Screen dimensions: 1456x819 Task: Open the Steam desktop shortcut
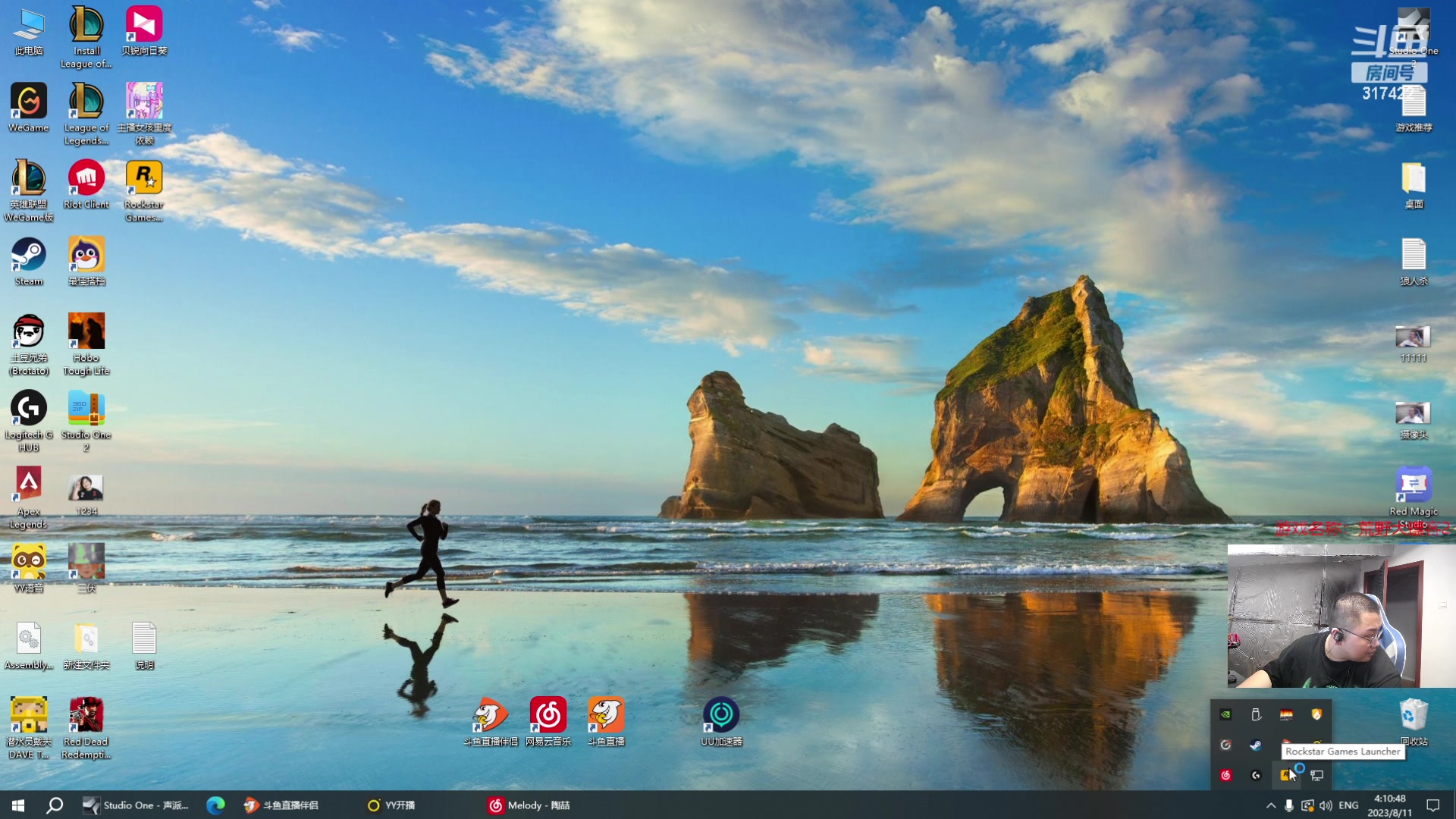coord(29,256)
